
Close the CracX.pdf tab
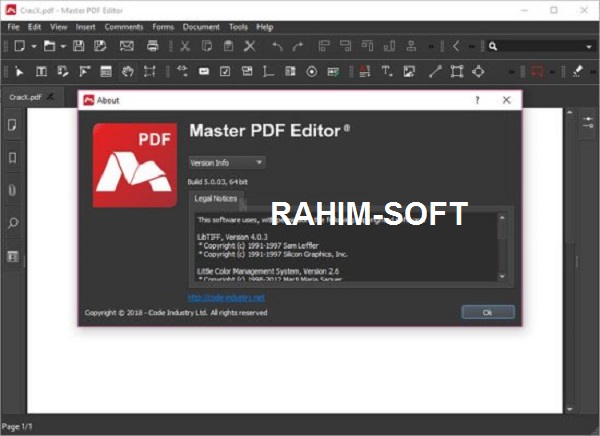50,97
